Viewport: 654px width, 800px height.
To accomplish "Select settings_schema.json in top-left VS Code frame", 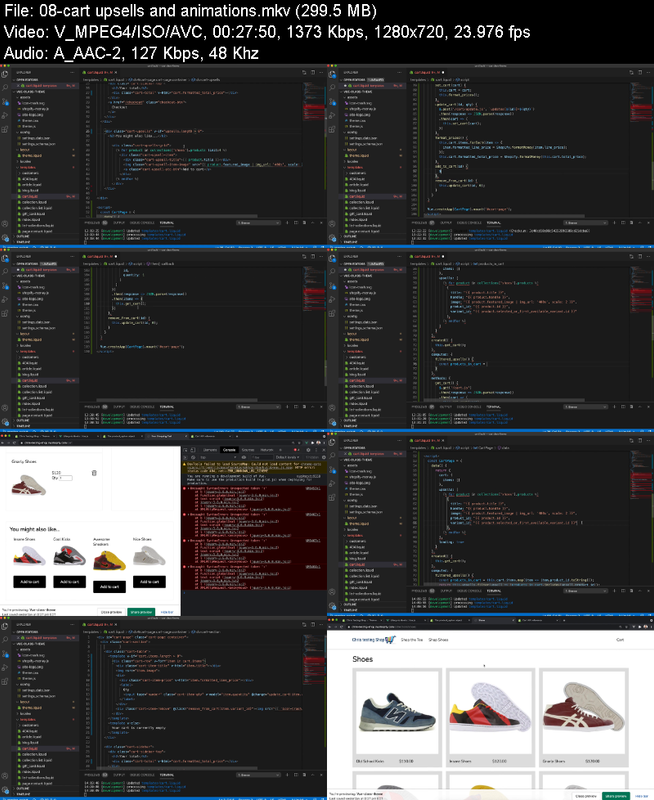I will click(37, 144).
